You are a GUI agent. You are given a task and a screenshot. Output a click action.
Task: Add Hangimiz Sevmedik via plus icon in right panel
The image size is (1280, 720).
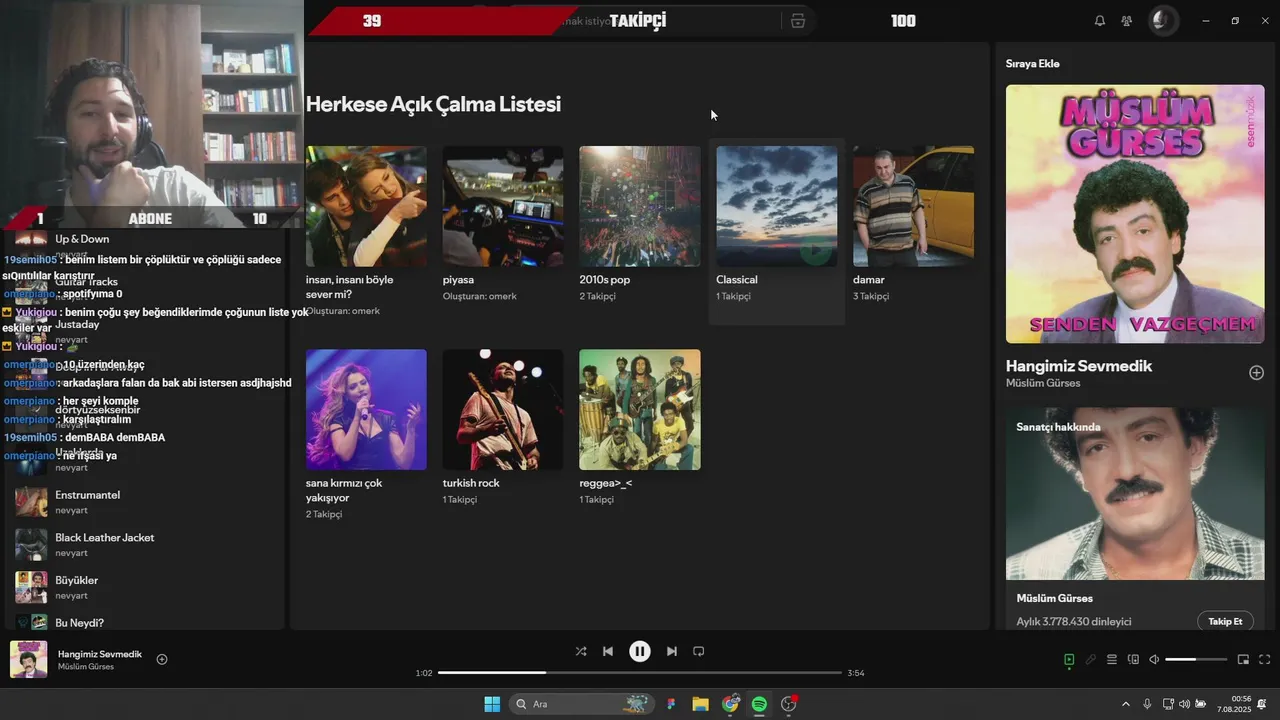(x=1257, y=373)
